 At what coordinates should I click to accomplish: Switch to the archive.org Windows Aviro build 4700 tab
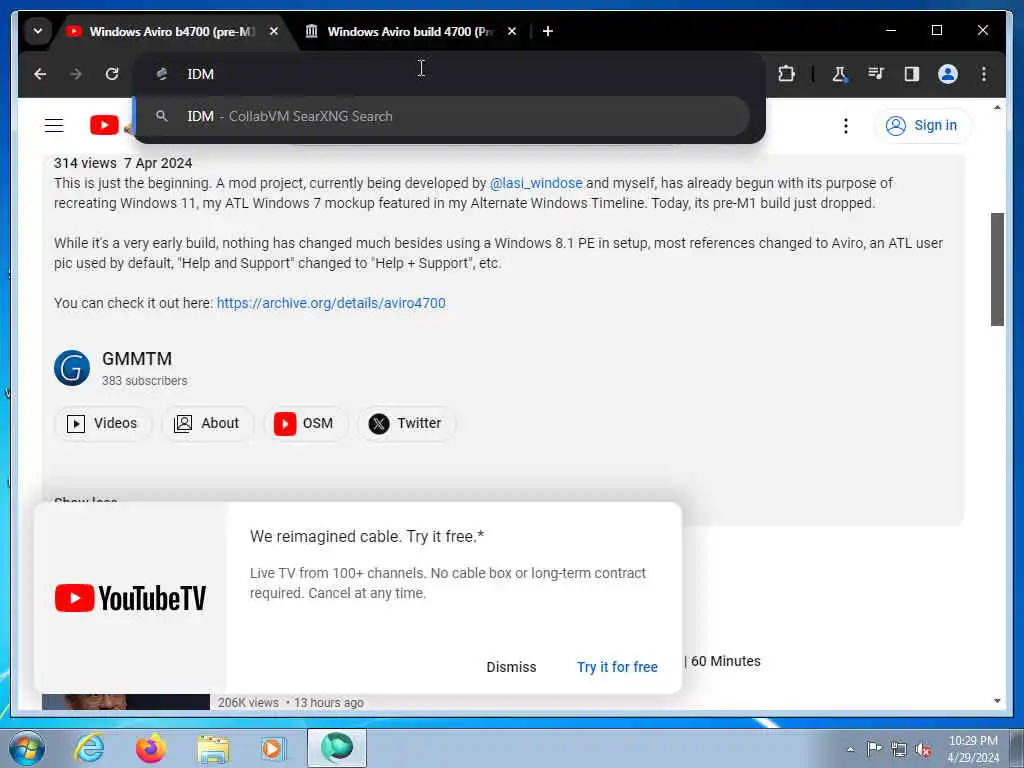click(x=410, y=31)
